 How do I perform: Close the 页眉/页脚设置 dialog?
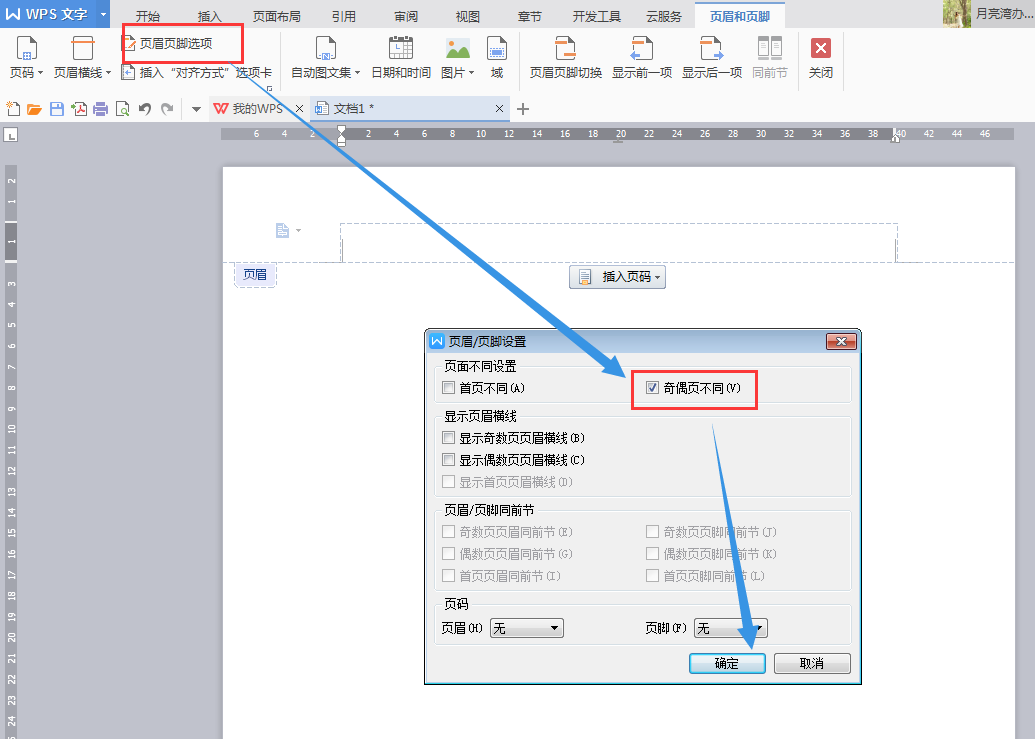coord(841,341)
